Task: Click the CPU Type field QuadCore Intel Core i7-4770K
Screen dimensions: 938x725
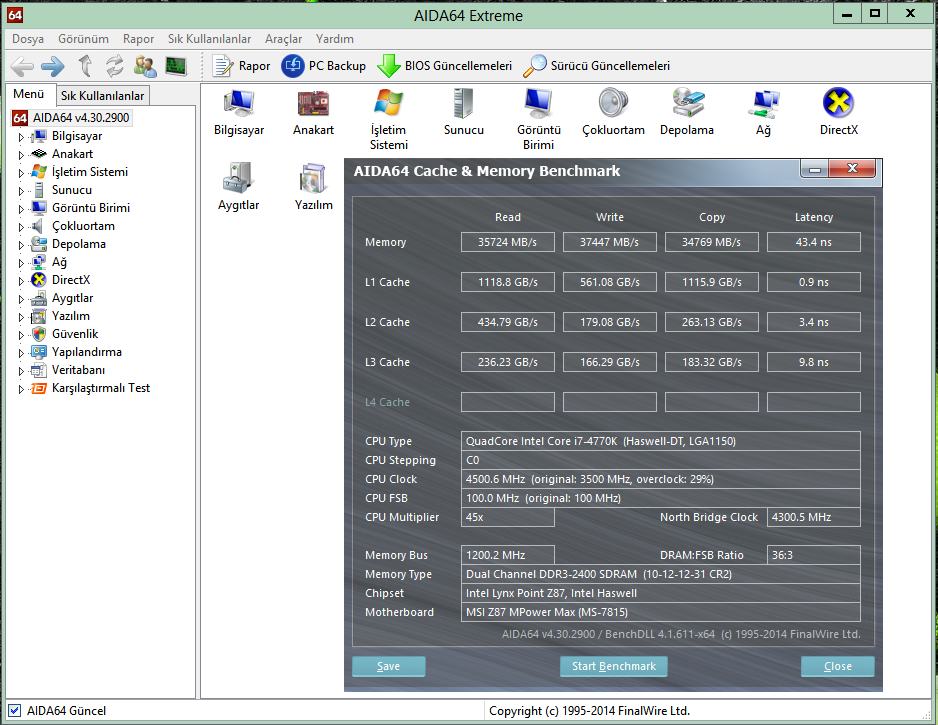Action: tap(660, 441)
